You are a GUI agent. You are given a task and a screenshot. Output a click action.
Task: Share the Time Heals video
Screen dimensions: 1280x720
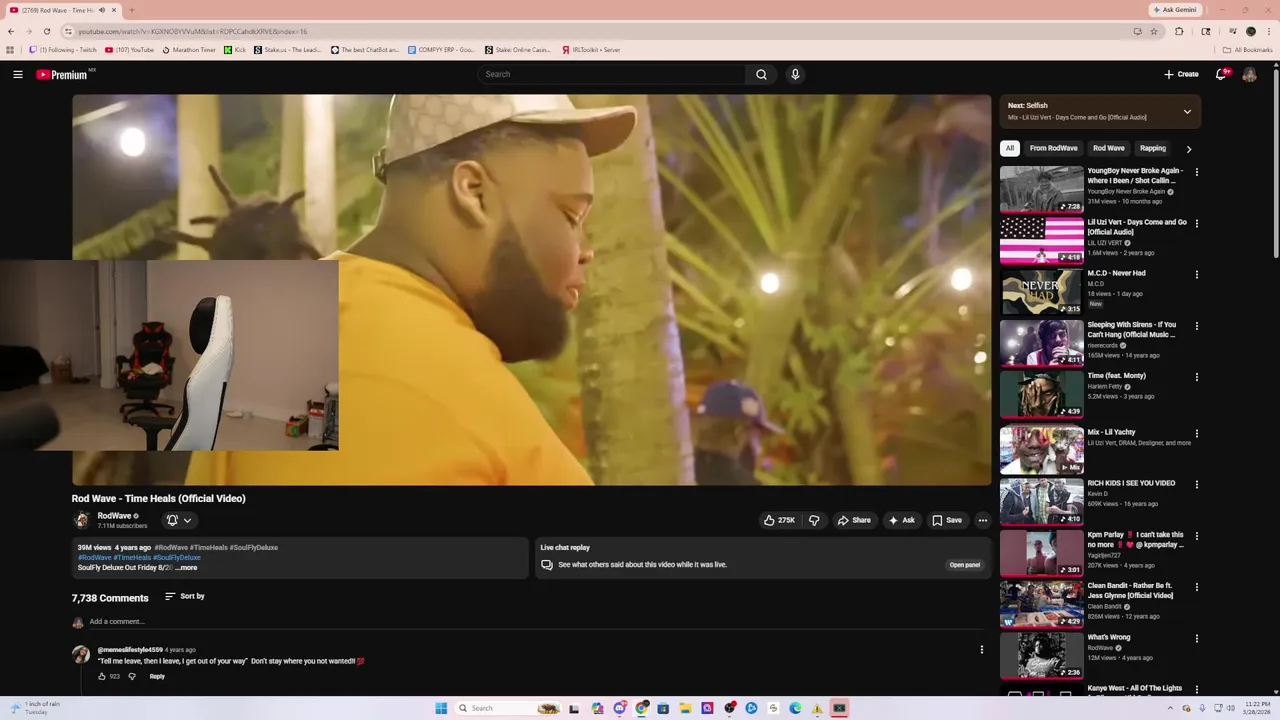pyautogui.click(x=854, y=520)
